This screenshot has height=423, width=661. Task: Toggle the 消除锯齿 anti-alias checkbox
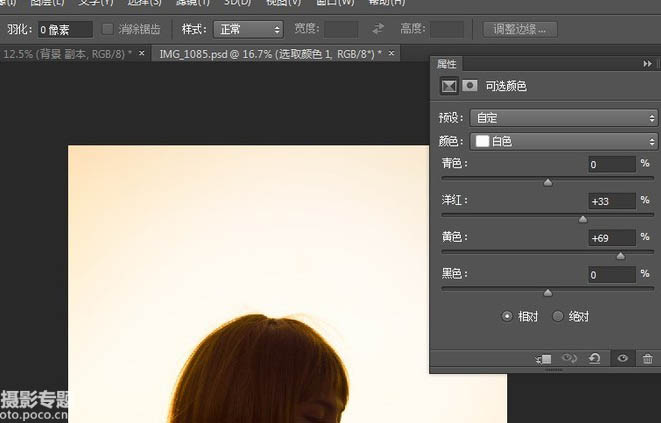click(x=110, y=29)
